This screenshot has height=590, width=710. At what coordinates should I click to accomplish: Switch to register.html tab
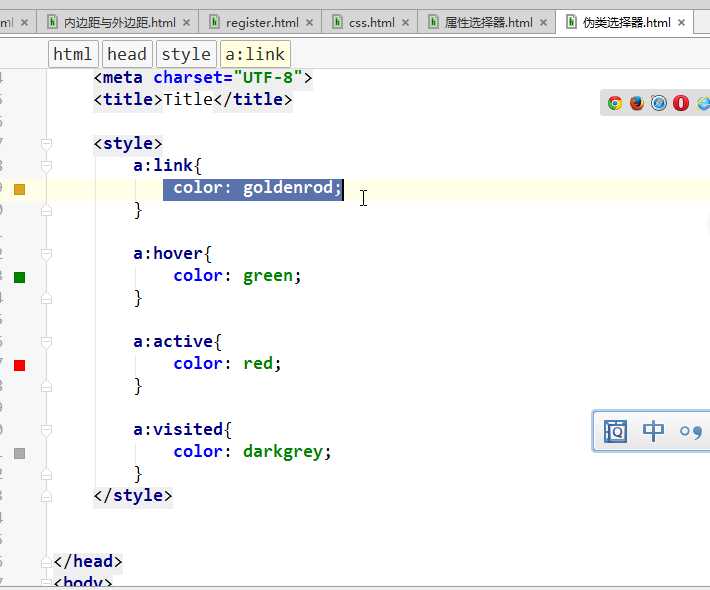262,22
